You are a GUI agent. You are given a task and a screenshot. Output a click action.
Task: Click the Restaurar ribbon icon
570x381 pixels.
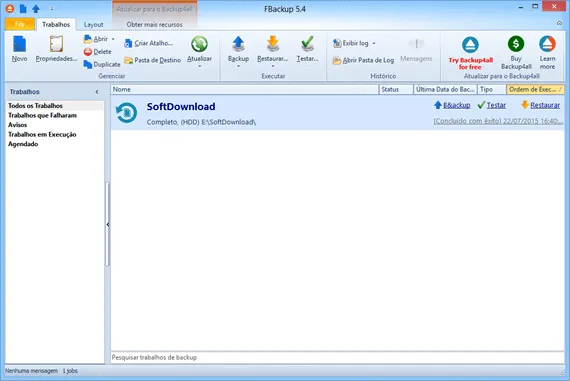273,44
